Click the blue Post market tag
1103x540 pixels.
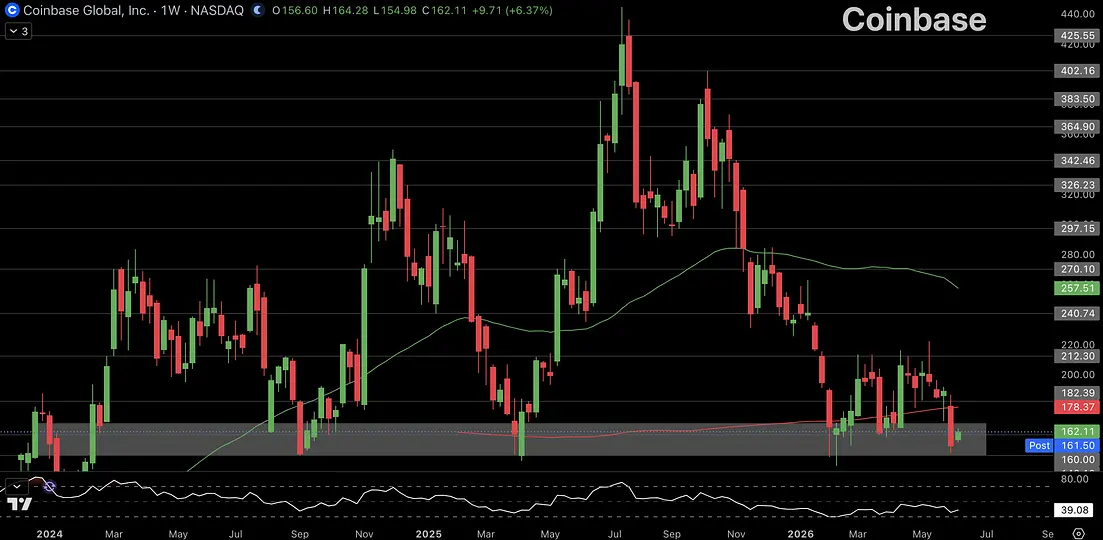click(1039, 445)
